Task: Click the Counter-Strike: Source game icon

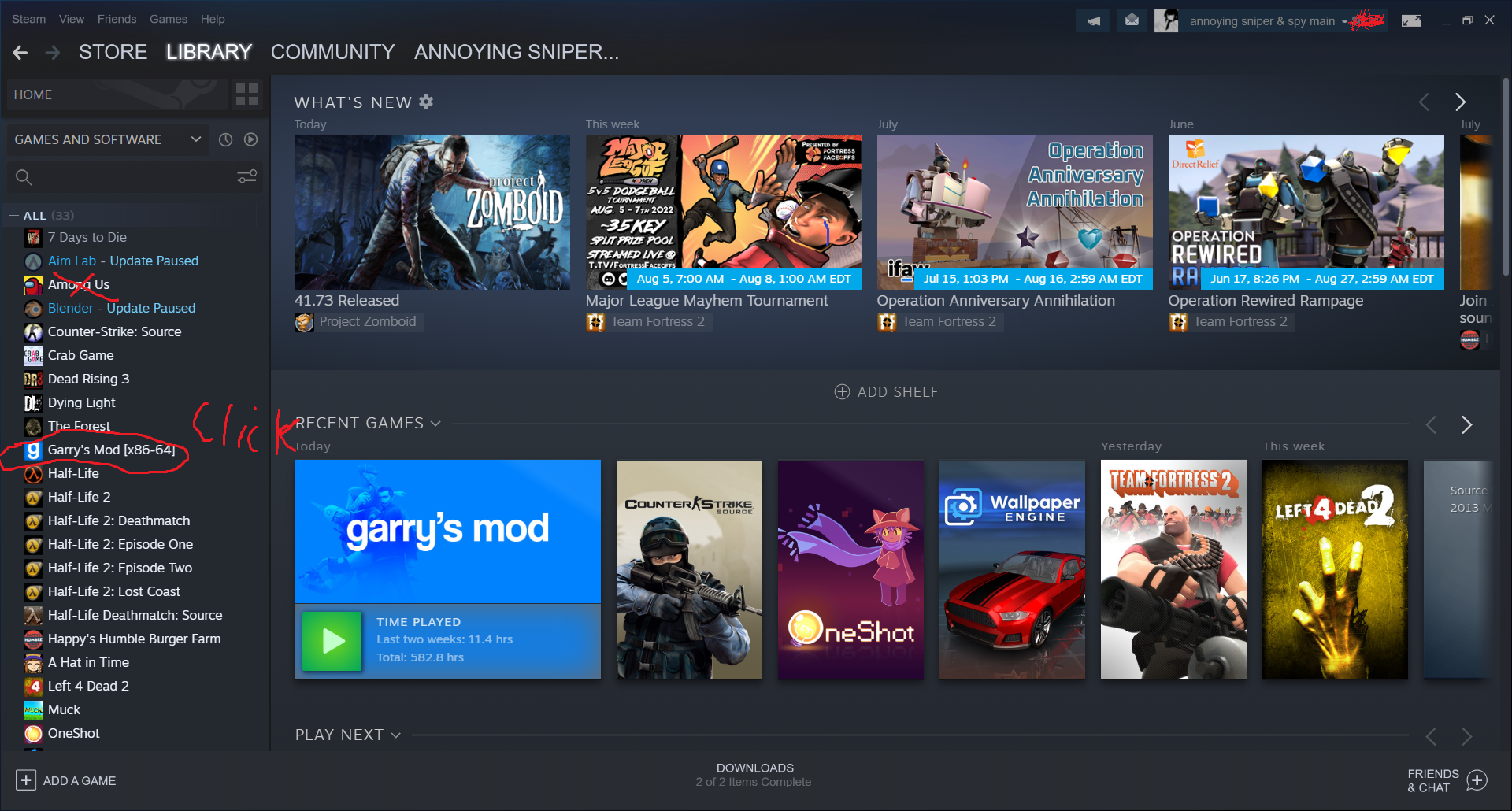Action: coord(33,332)
